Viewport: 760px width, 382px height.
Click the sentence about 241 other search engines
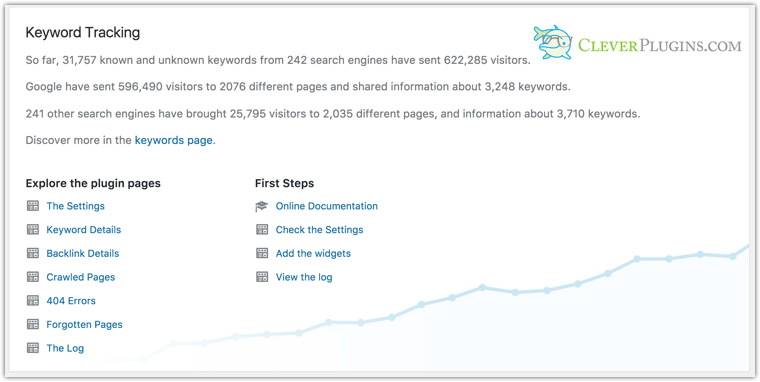coord(332,114)
